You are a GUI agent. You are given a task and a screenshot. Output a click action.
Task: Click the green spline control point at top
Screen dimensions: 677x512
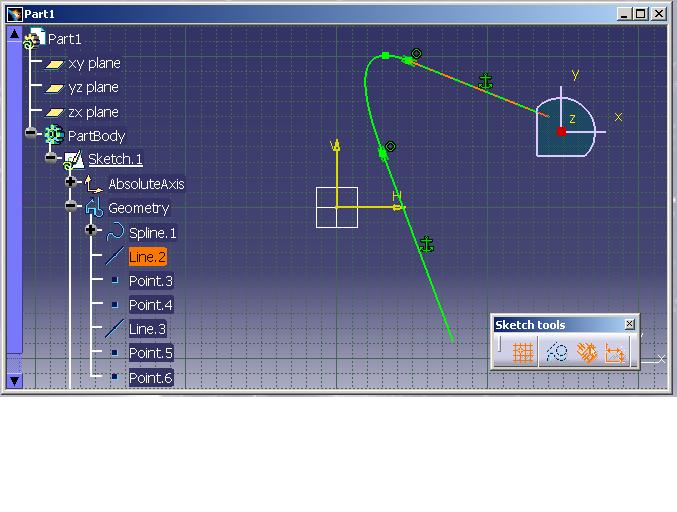pos(386,55)
